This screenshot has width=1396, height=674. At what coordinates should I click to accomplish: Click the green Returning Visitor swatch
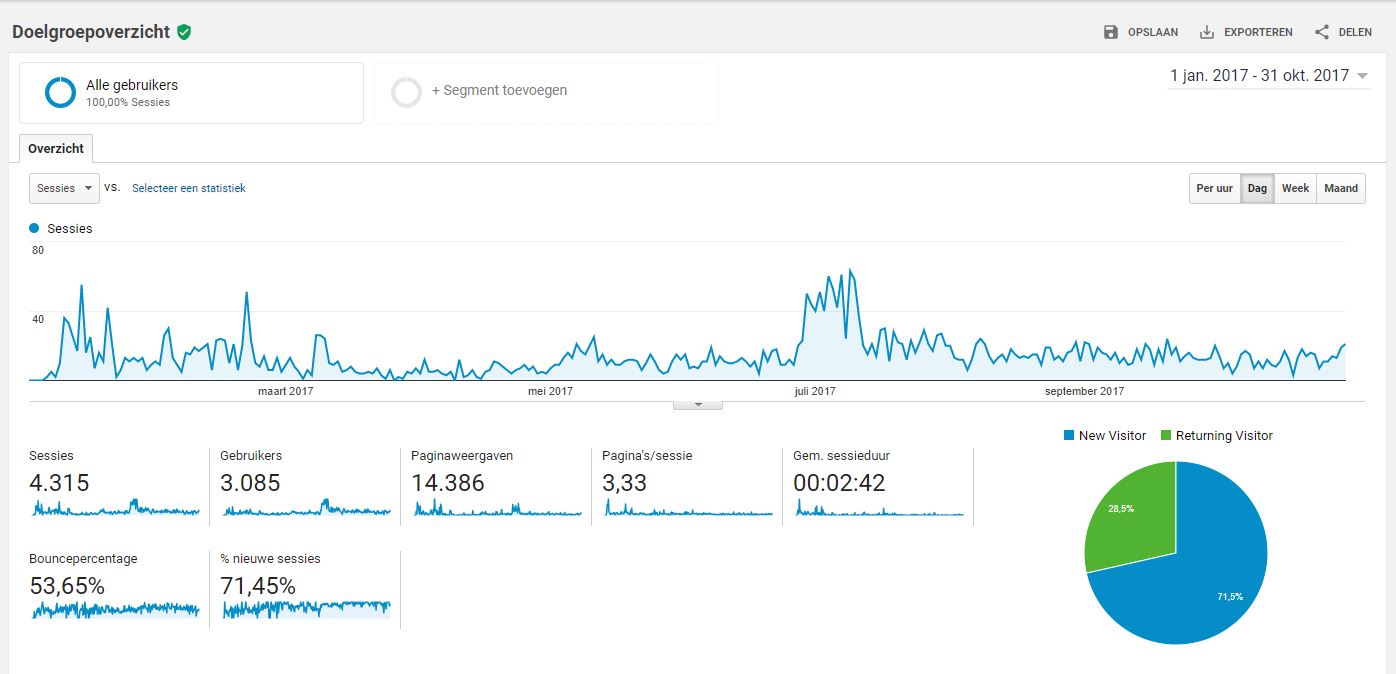[x=1166, y=435]
